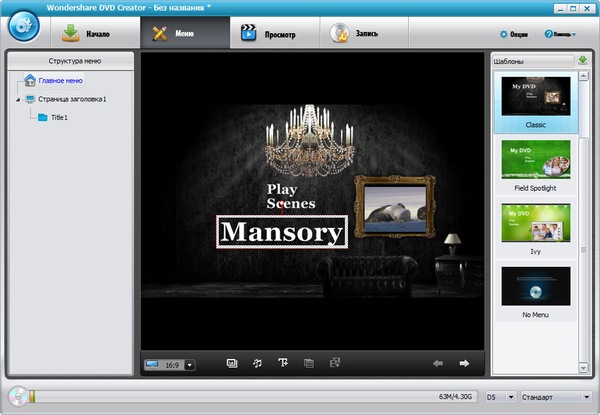The height and width of the screenshot is (415, 600).
Task: Open the 16:9 aspect ratio dropdown
Action: tap(190, 365)
